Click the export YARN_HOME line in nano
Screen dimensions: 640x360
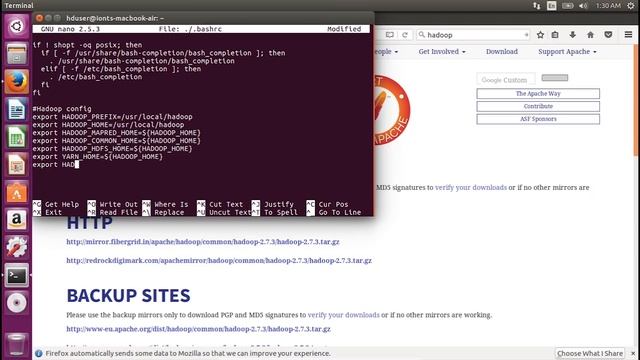pyautogui.click(x=98, y=157)
